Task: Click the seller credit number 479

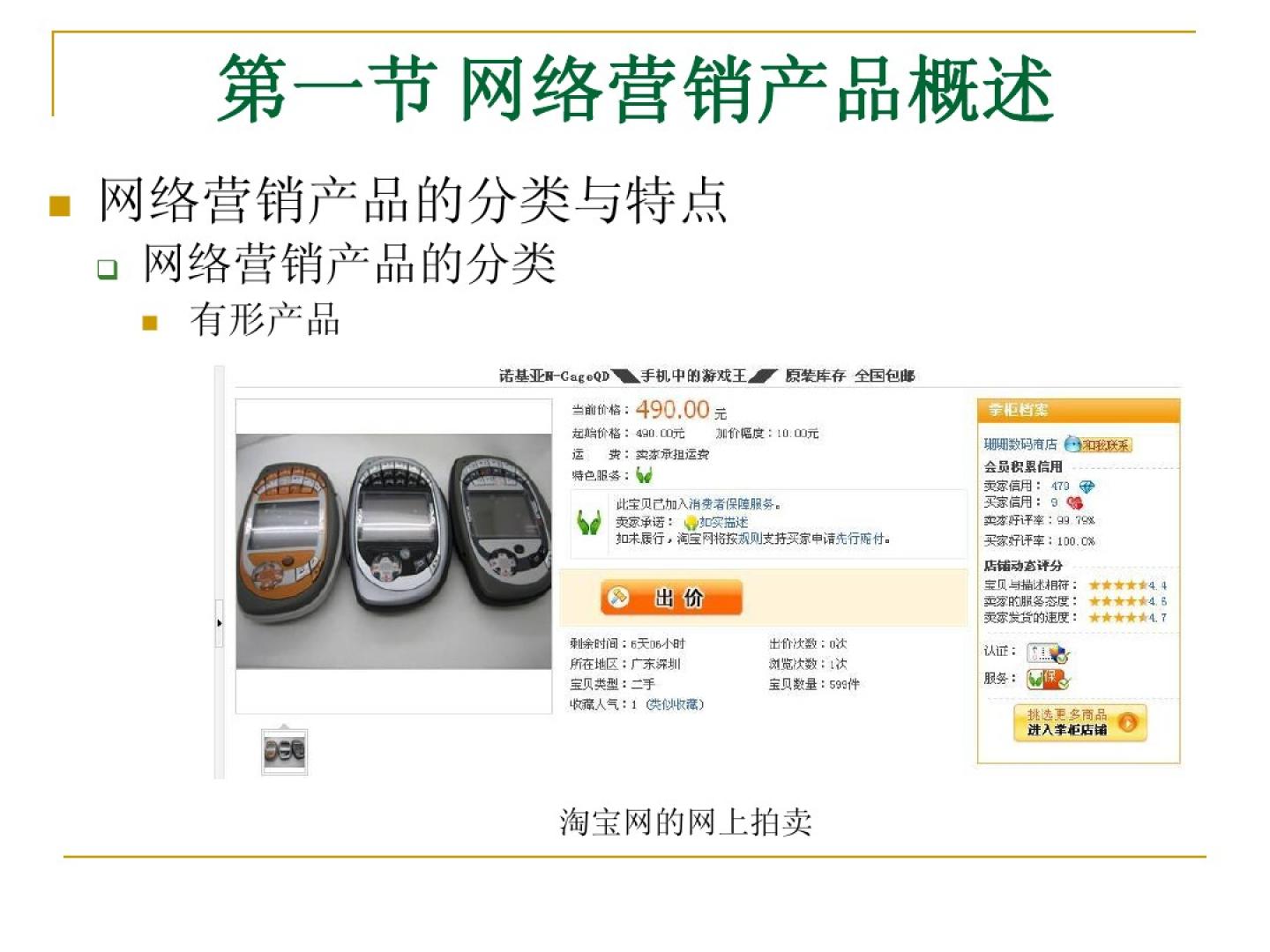Action: tap(1060, 487)
